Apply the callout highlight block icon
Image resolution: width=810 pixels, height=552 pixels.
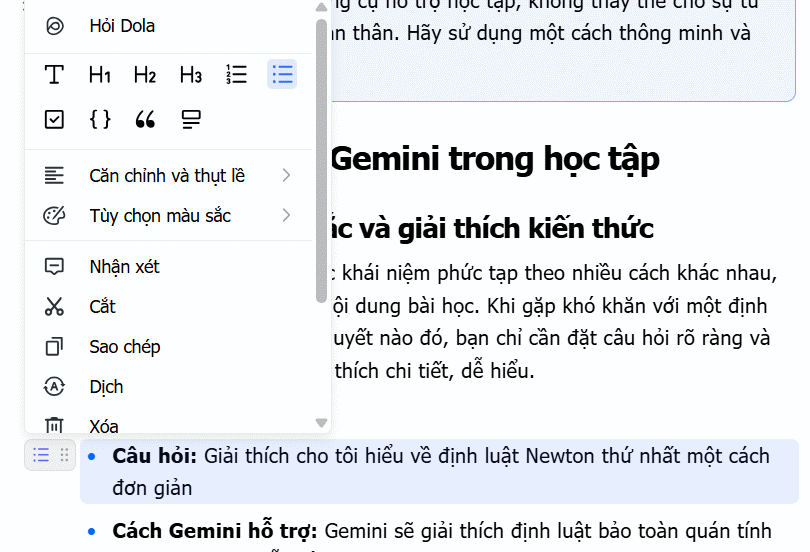click(191, 119)
